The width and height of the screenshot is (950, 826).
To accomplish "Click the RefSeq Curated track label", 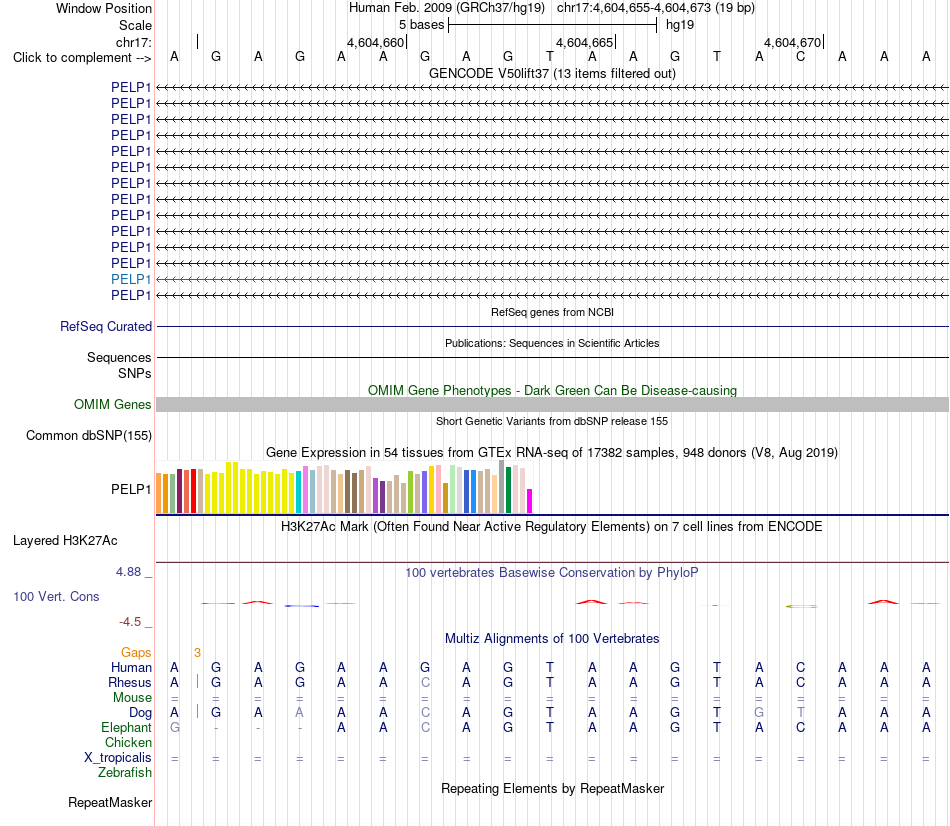I will [106, 327].
